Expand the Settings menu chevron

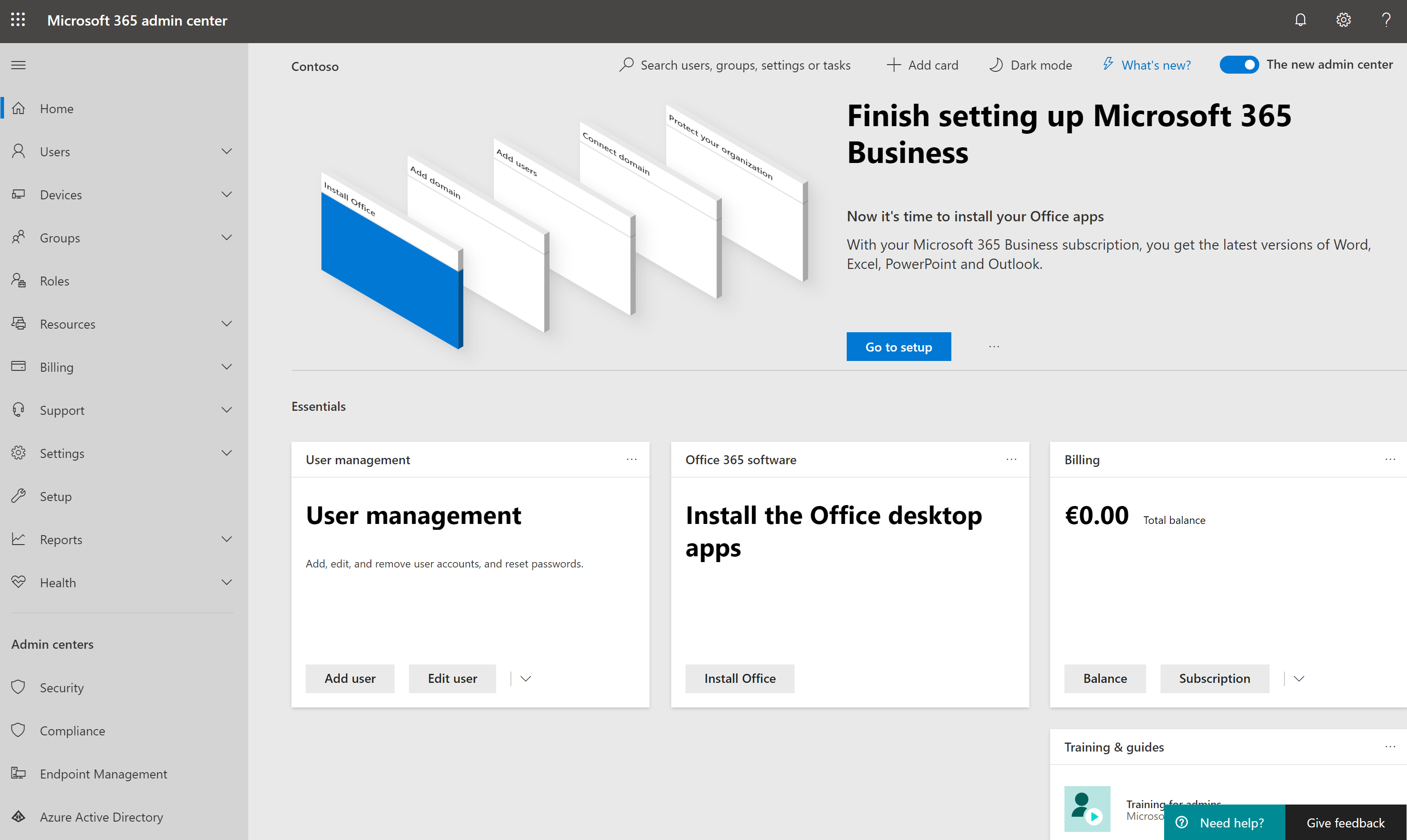click(x=227, y=452)
